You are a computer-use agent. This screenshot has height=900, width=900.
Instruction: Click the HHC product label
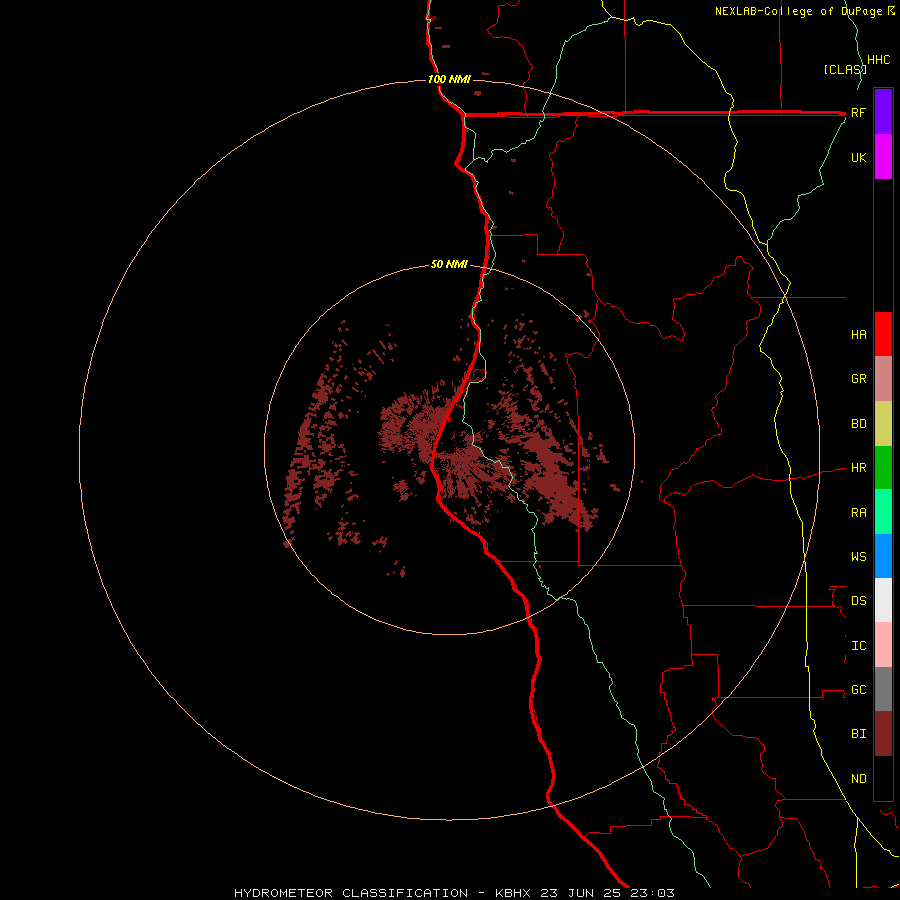tap(878, 60)
